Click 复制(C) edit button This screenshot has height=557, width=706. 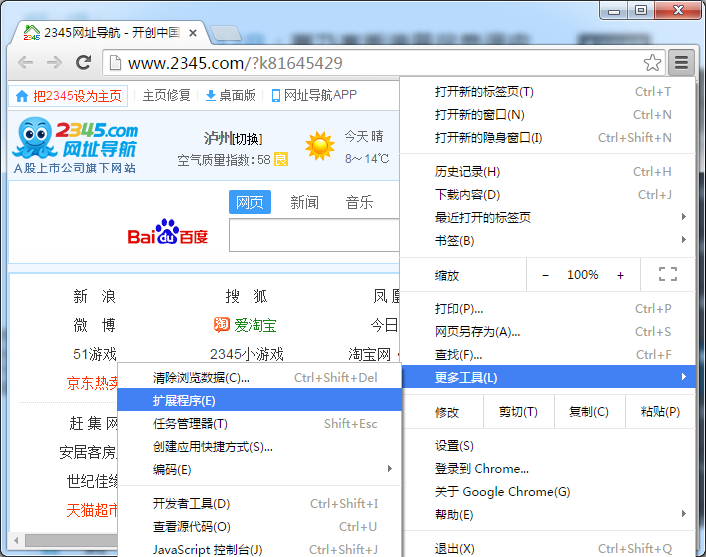coord(589,412)
